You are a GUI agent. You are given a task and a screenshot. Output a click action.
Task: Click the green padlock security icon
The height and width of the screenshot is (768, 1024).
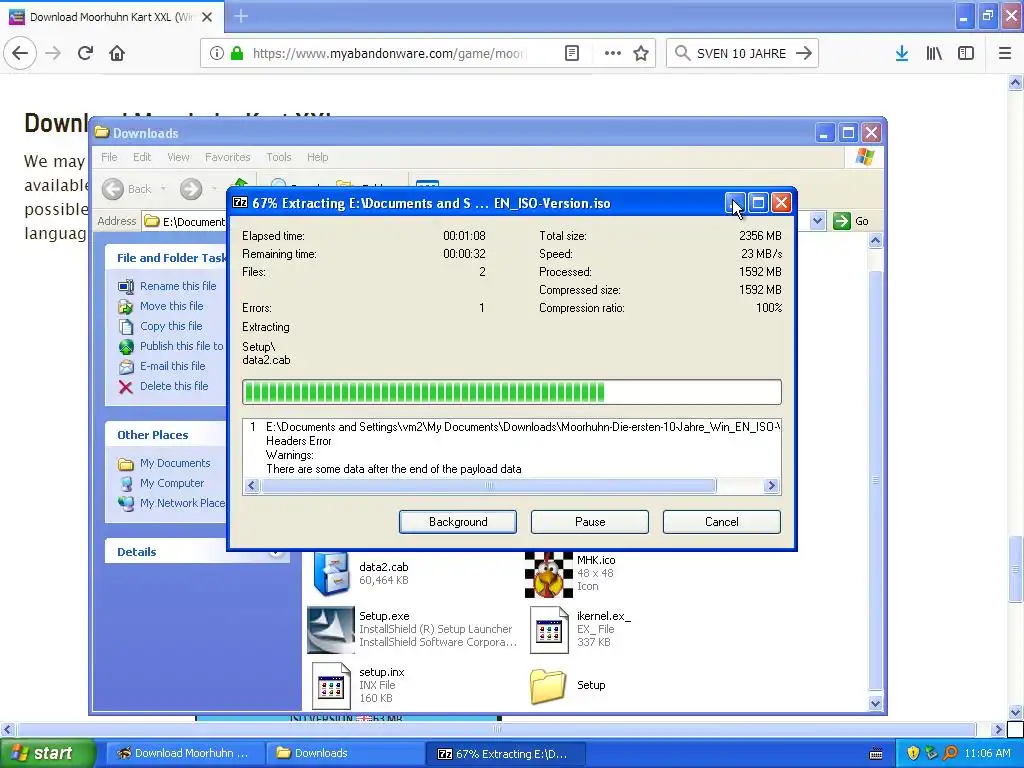pos(237,53)
